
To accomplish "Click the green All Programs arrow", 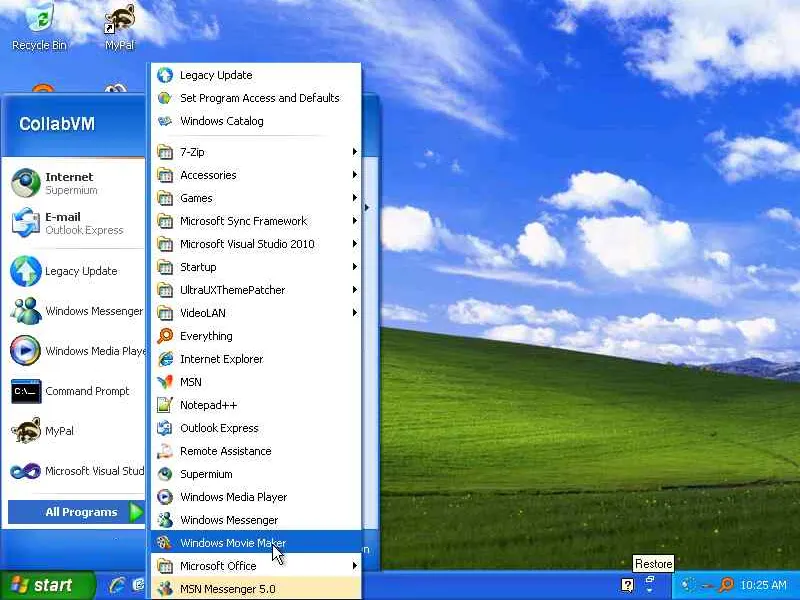I will 136,512.
